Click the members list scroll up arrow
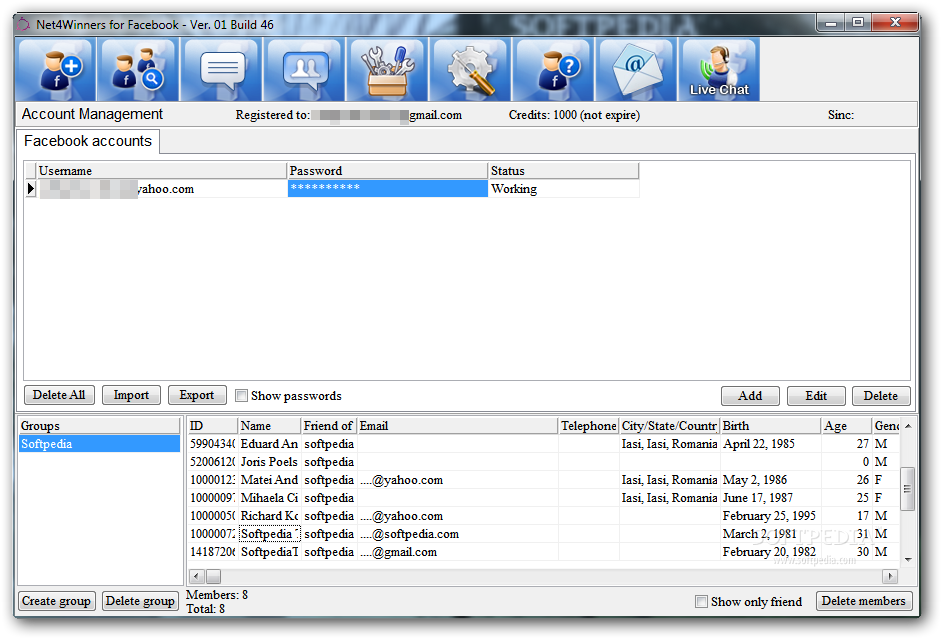The image size is (942, 639). (908, 426)
